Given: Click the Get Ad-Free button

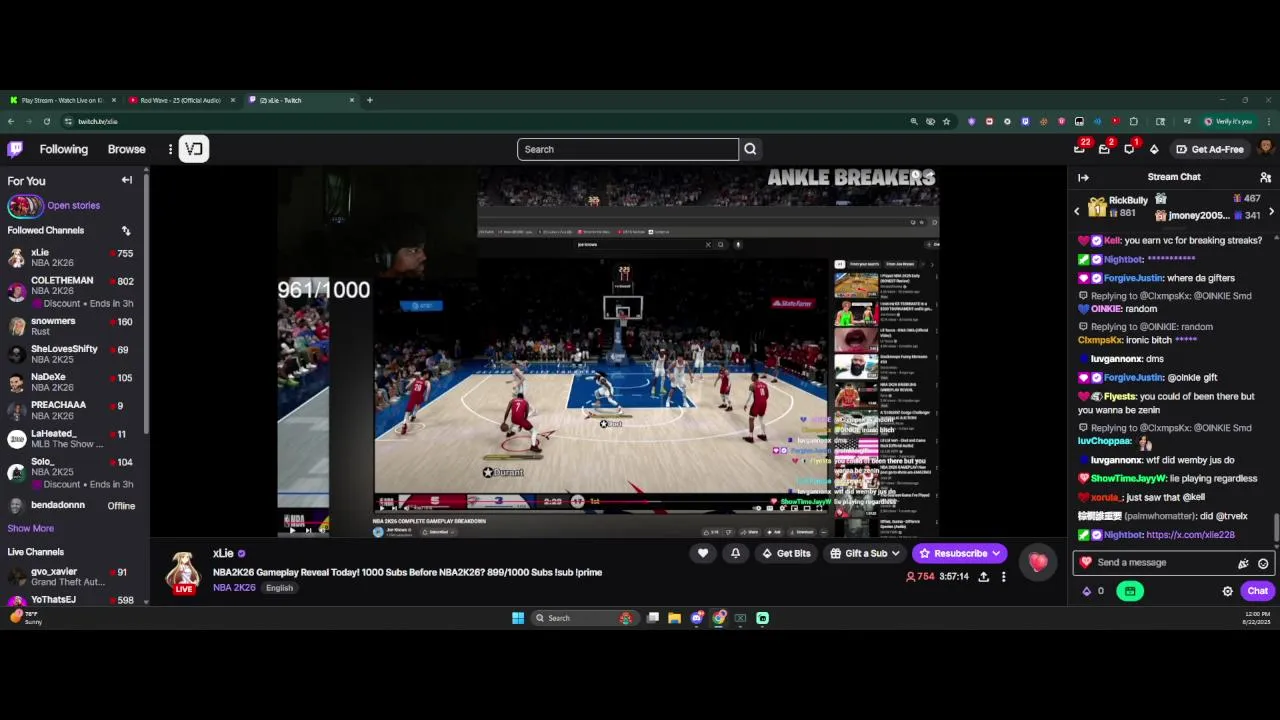Looking at the screenshot, I should point(1209,149).
